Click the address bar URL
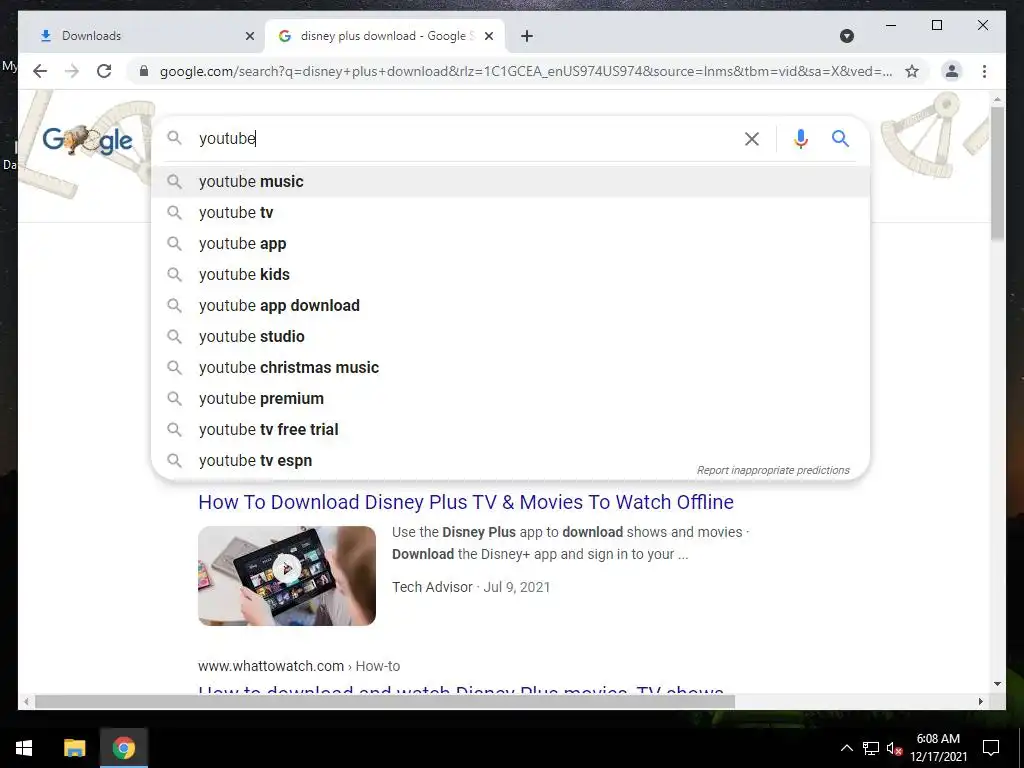This screenshot has height=768, width=1024. coord(526,71)
